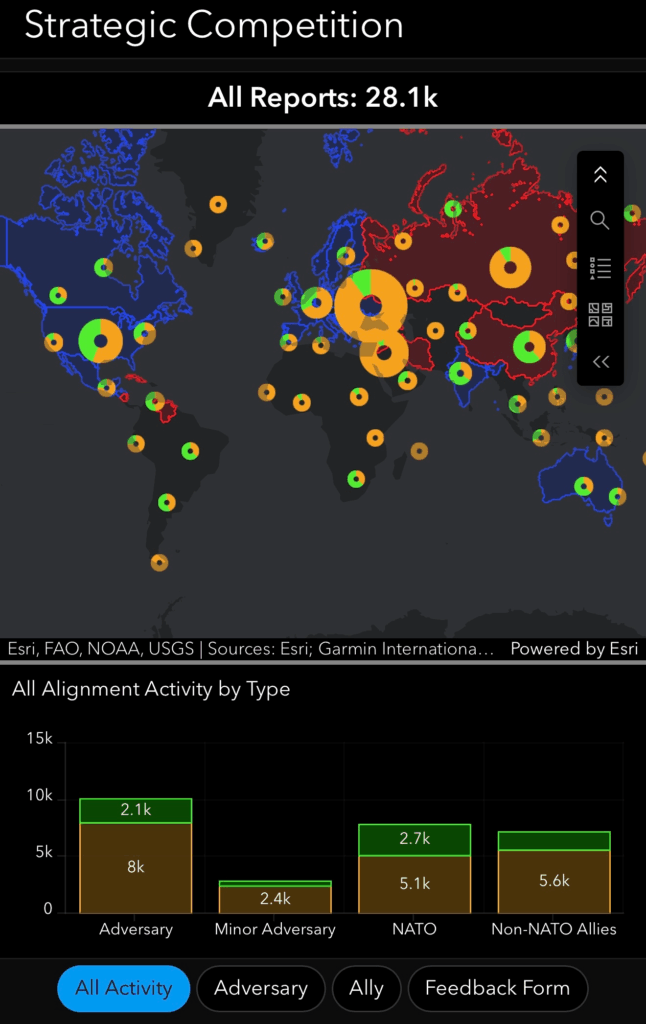The height and width of the screenshot is (1024, 646).
Task: Select the orange 5.6k Non-NATO Allies bar
Action: click(553, 881)
